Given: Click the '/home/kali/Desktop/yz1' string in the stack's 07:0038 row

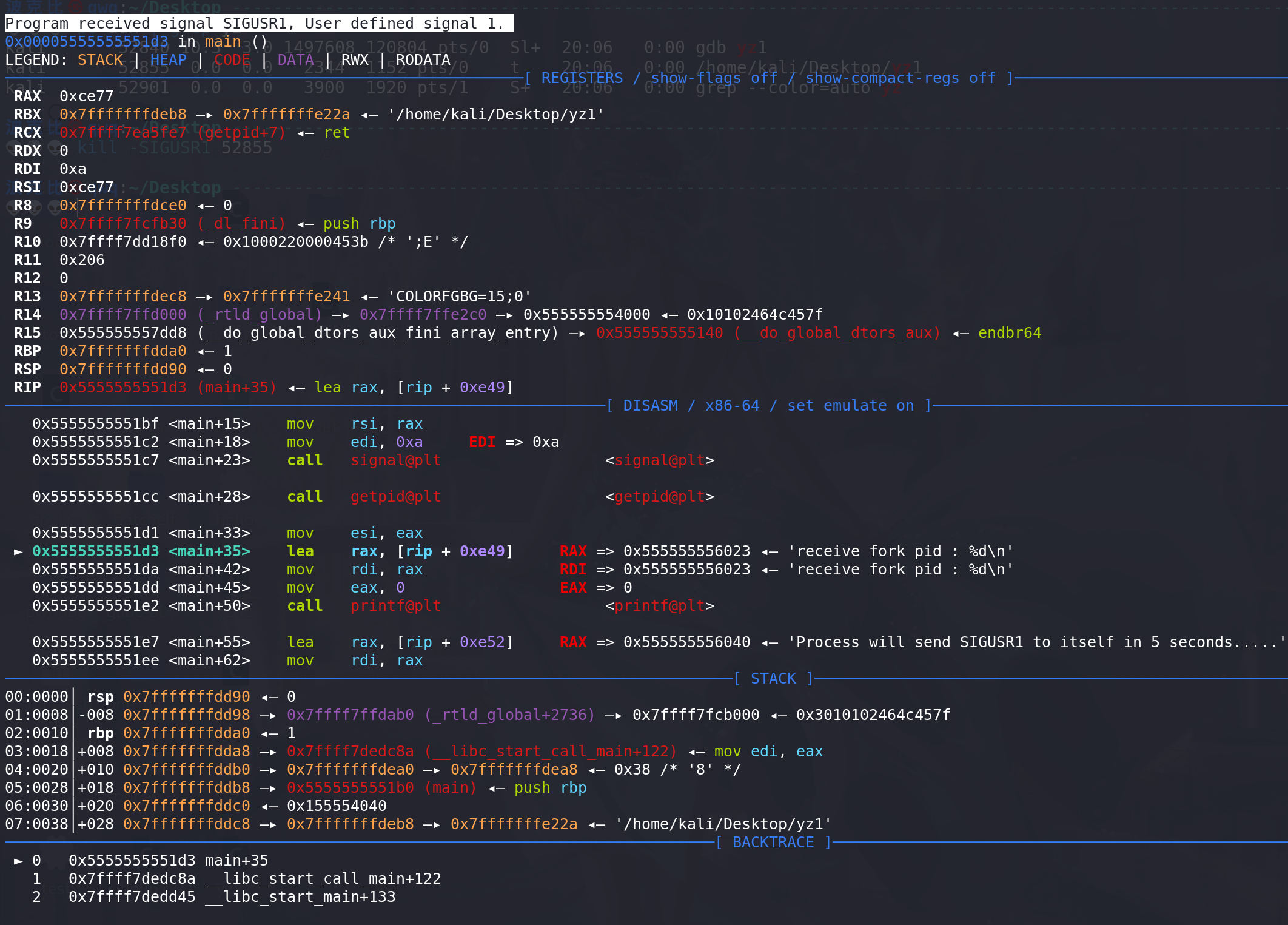Looking at the screenshot, I should (x=723, y=824).
